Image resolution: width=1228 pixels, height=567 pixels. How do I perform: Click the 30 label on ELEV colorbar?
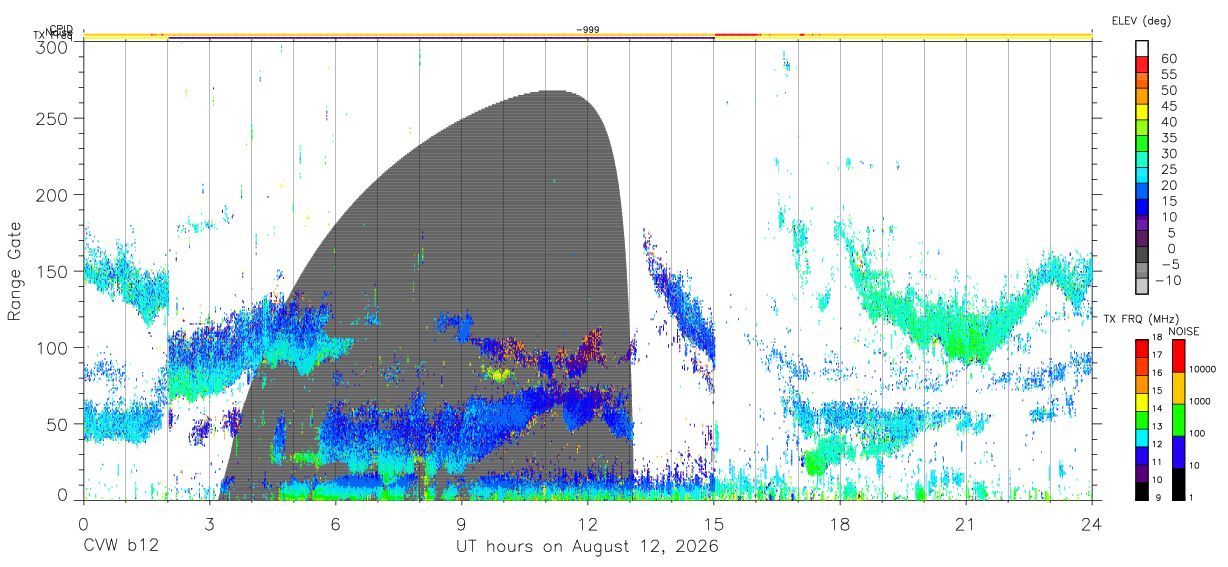(x=1168, y=154)
